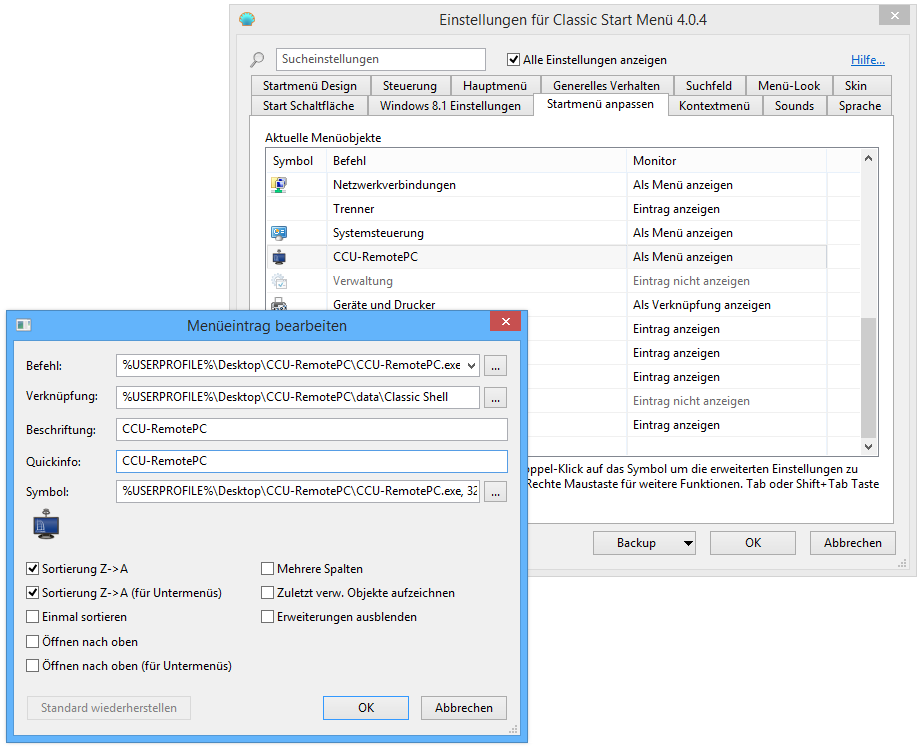Switch to Kontextmenü tab
Image resolution: width=923 pixels, height=749 pixels.
(715, 106)
